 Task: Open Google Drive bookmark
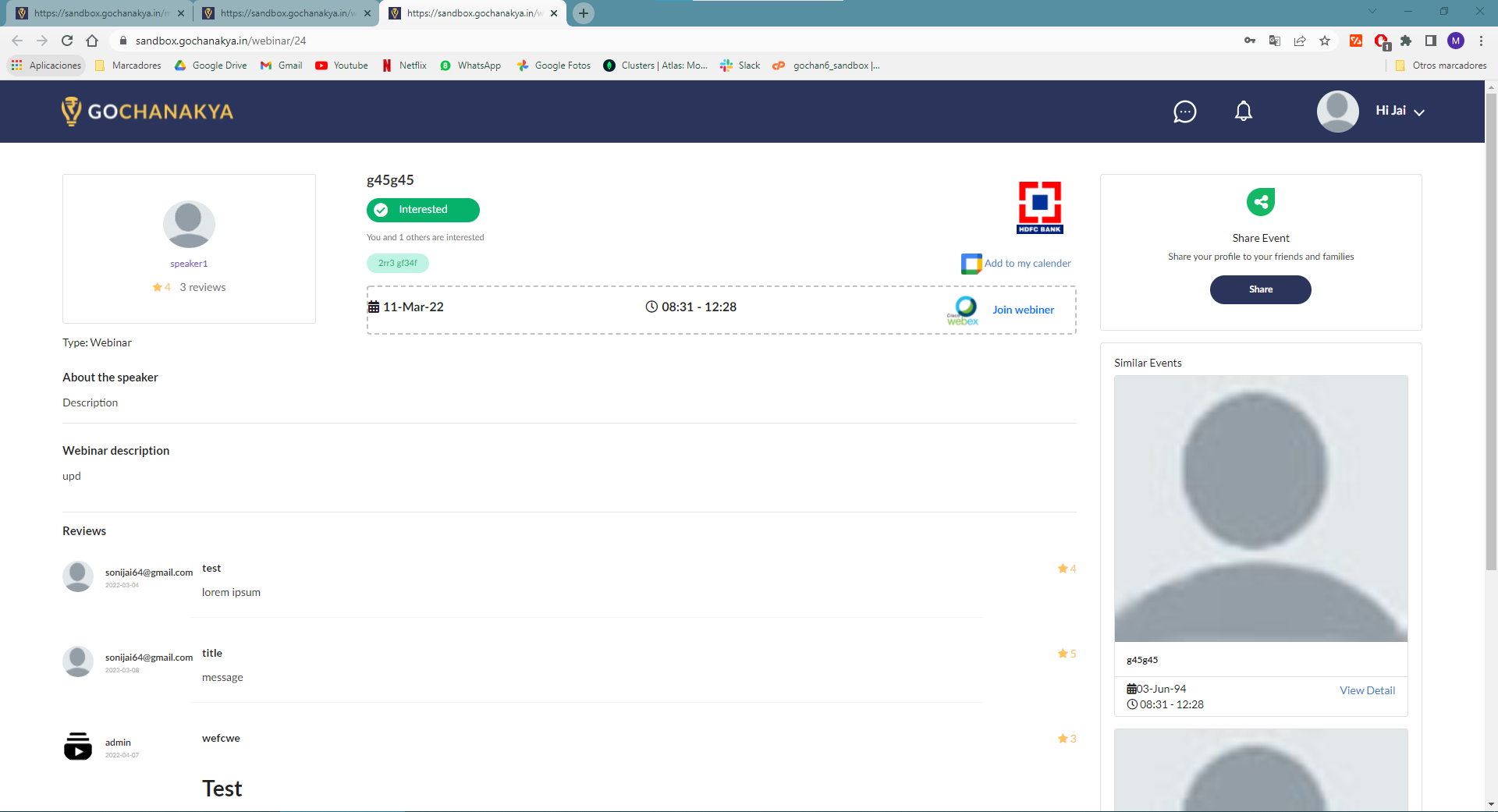click(211, 66)
